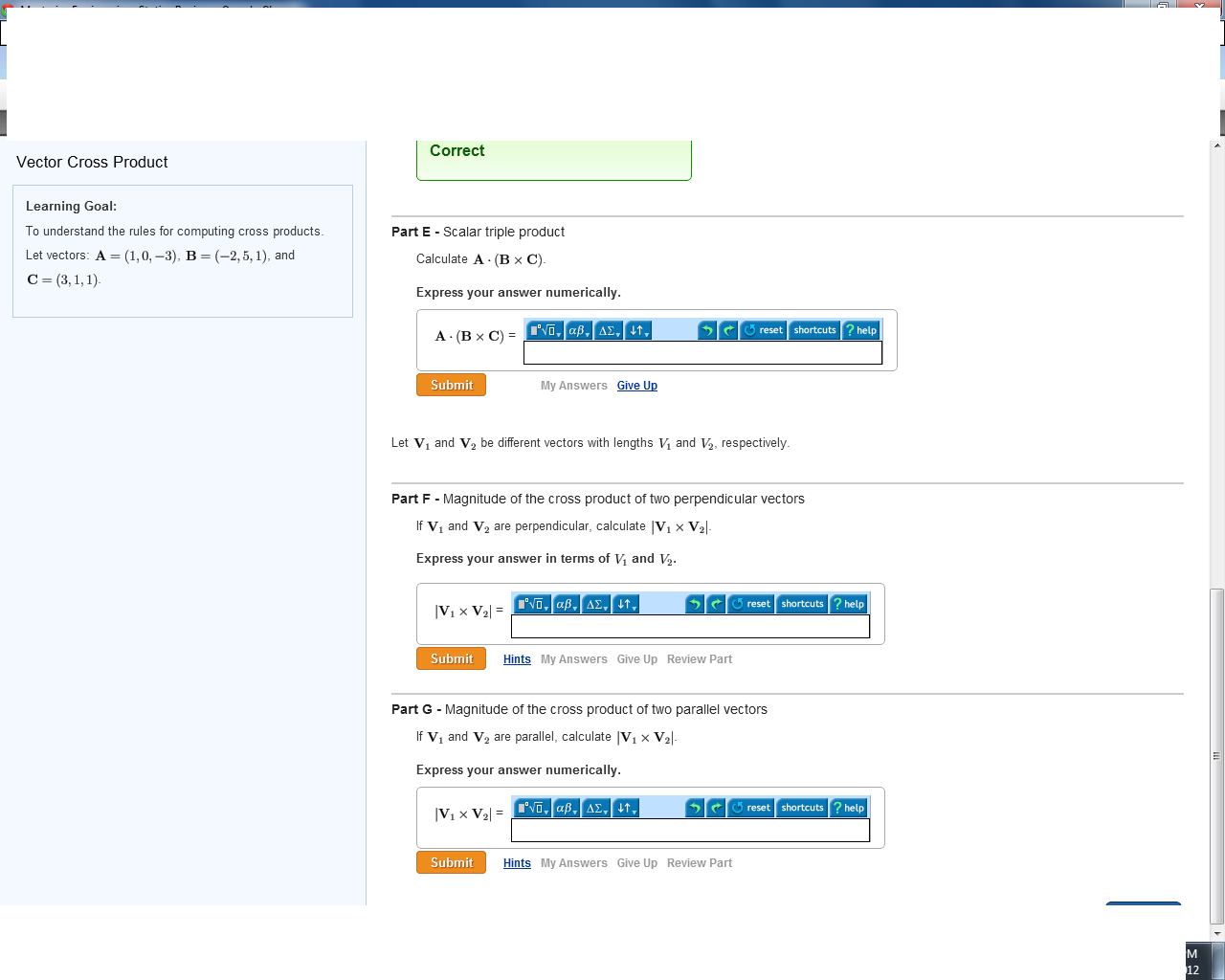The height and width of the screenshot is (980, 1225).
Task: Reset the Part E answer field
Action: click(x=764, y=330)
